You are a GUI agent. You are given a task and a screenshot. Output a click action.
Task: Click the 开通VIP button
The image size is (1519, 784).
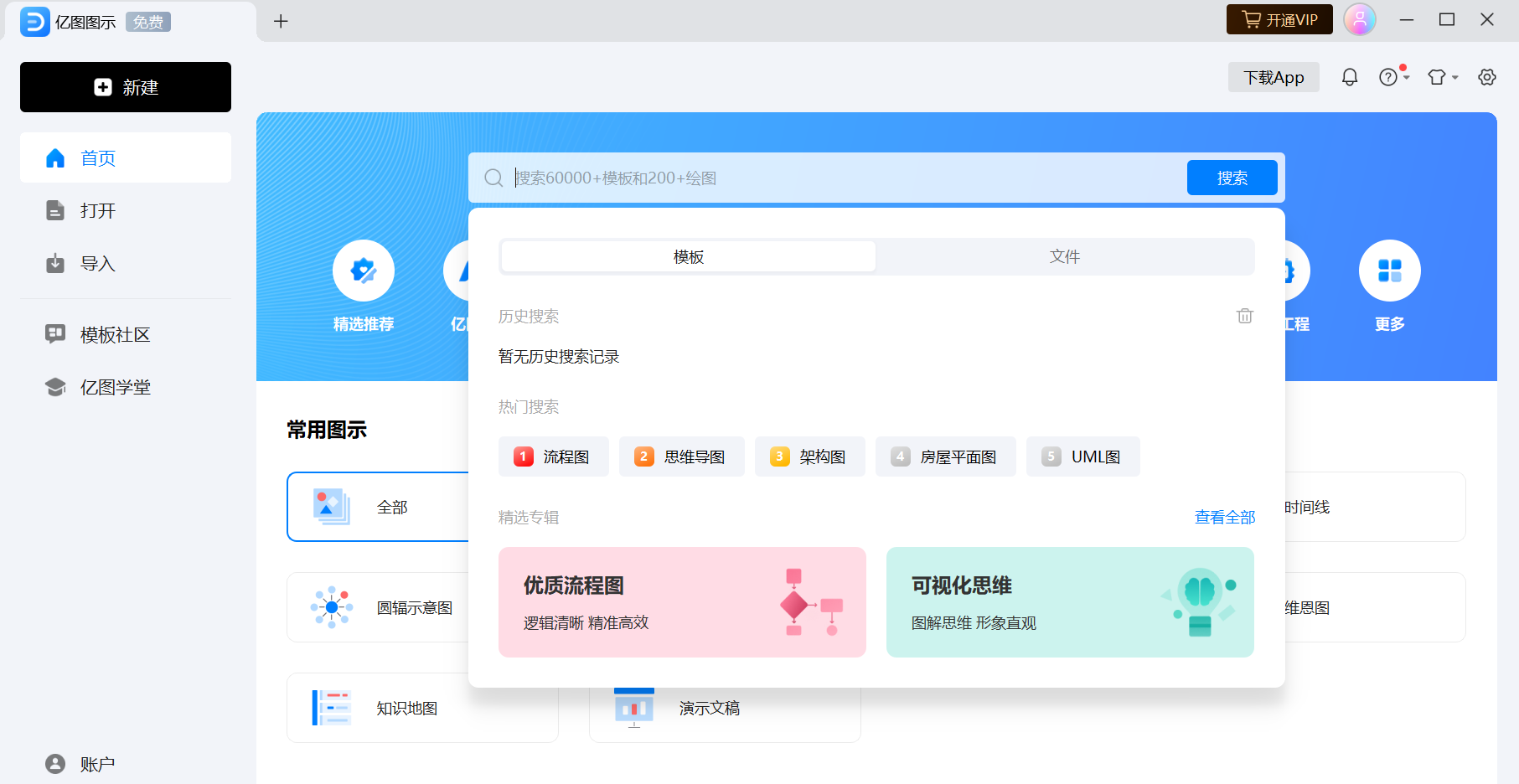pos(1279,19)
